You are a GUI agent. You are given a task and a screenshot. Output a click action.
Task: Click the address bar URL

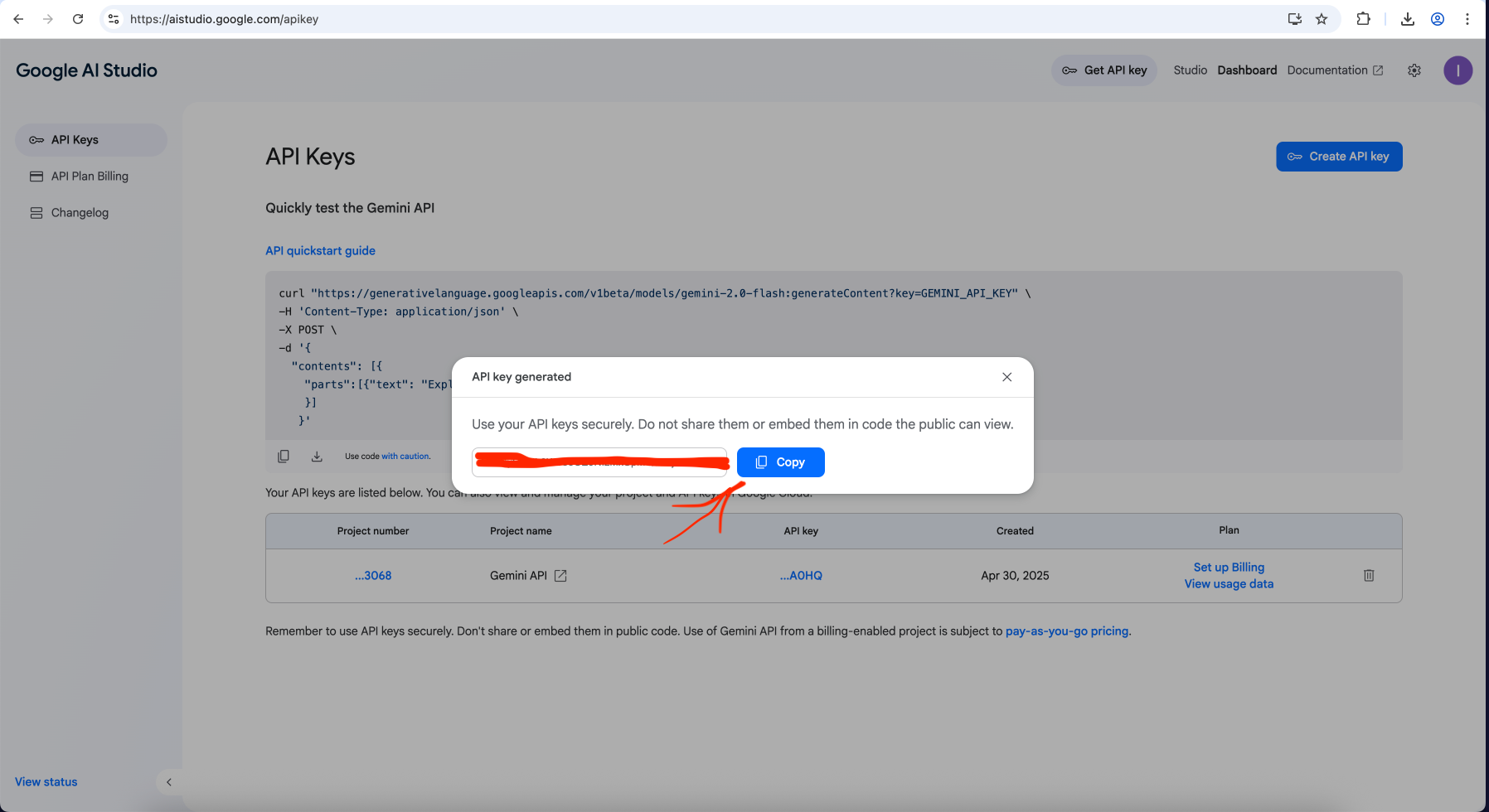click(x=224, y=19)
